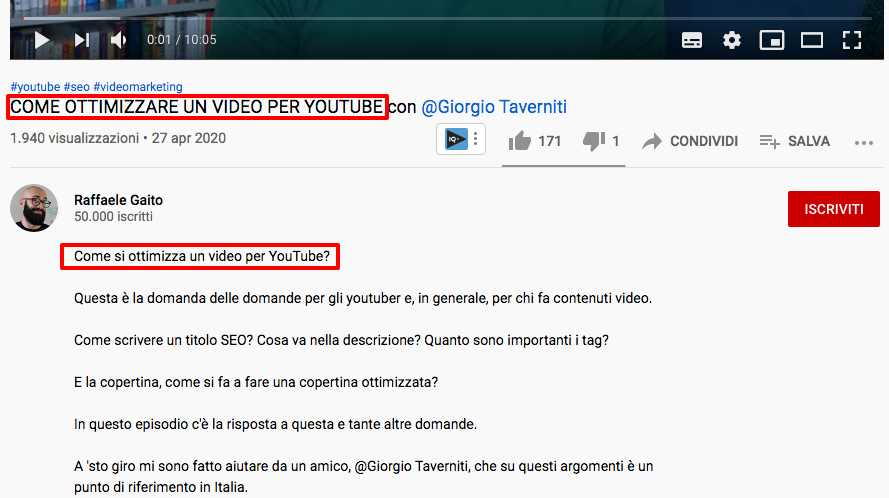This screenshot has height=498, width=889.
Task: Open vidIQ three-dot options
Action: click(x=476, y=139)
